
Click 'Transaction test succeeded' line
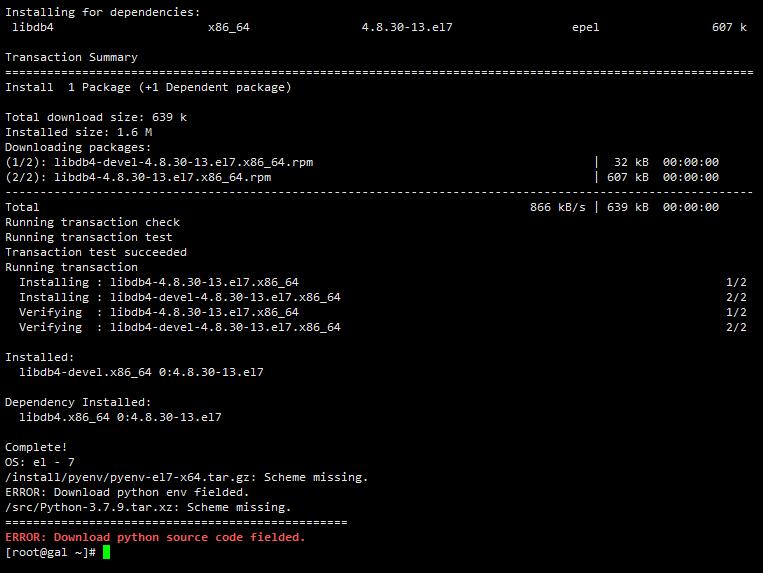(x=96, y=252)
